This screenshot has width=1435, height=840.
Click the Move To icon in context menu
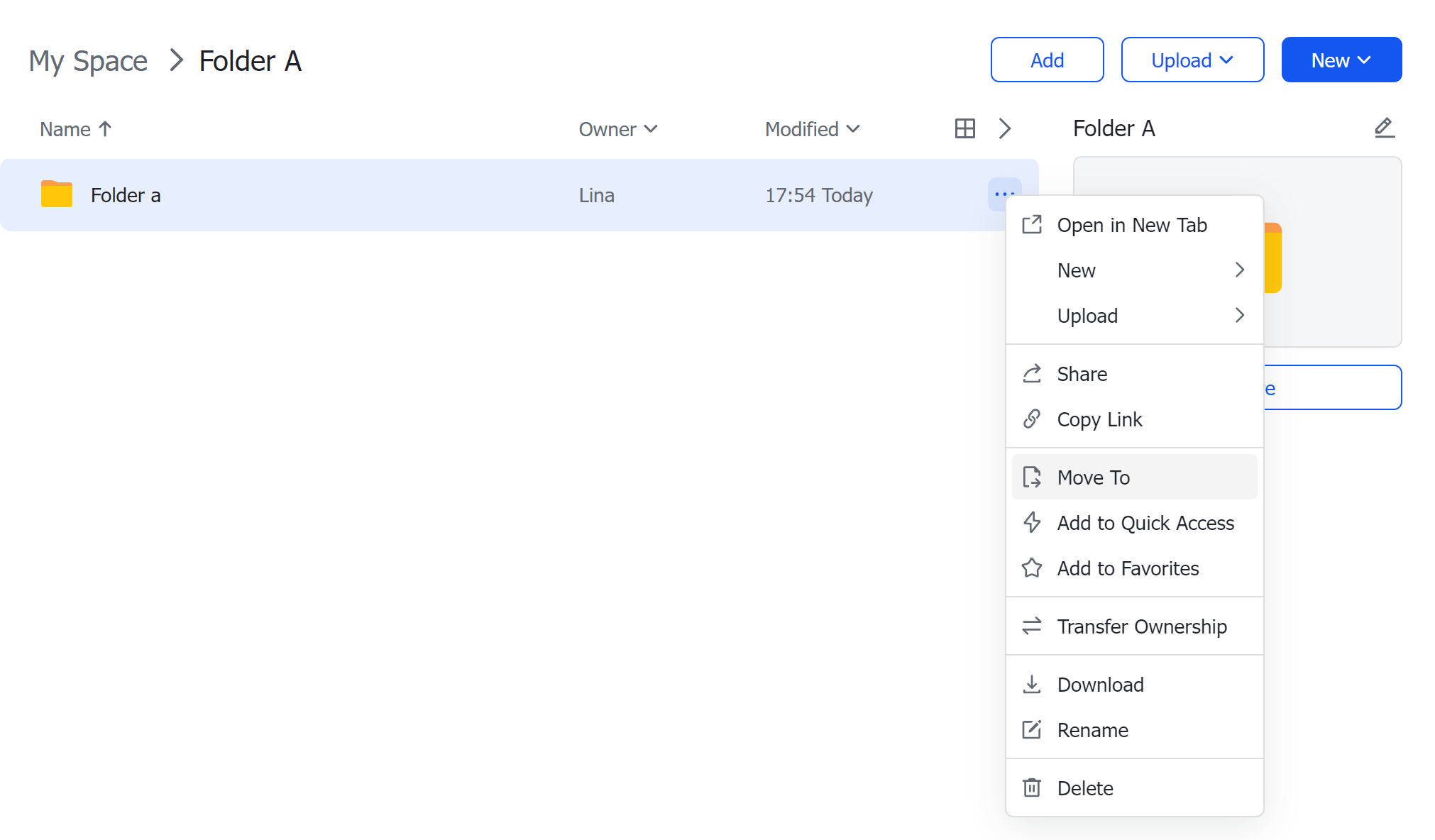1032,477
